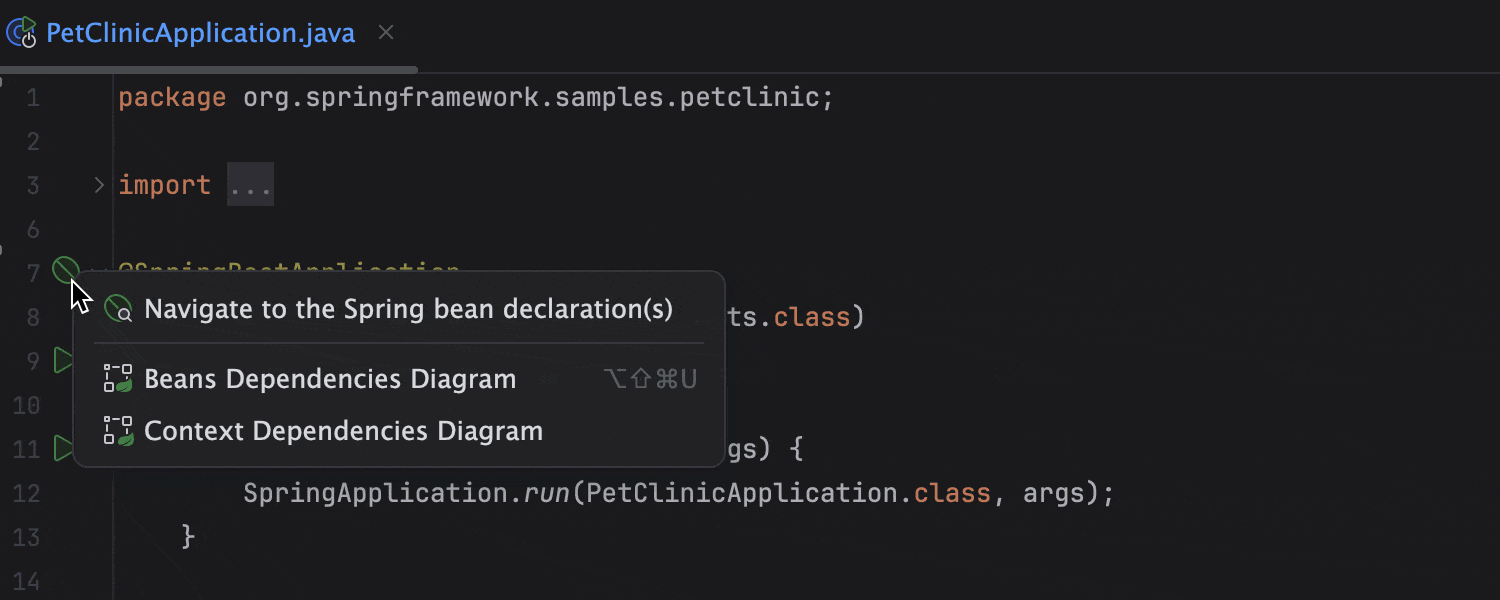Click the Spring icon on the PetClinicApplication.java tab
The height and width of the screenshot is (600, 1500).
[x=22, y=33]
